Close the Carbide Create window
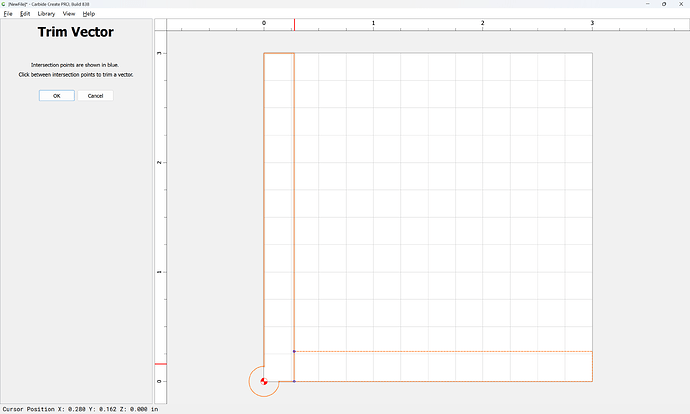This screenshot has width=690, height=414. point(681,4)
